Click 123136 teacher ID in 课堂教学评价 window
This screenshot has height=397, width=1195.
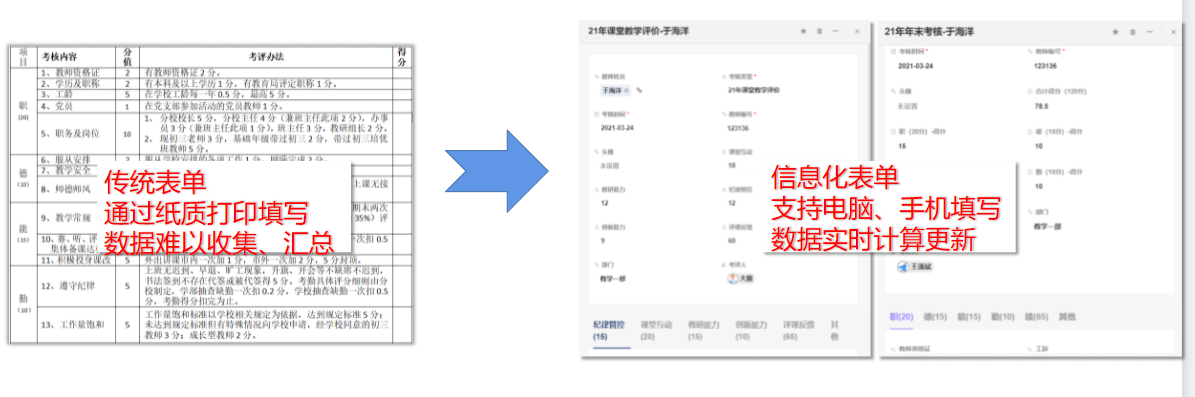click(739, 127)
